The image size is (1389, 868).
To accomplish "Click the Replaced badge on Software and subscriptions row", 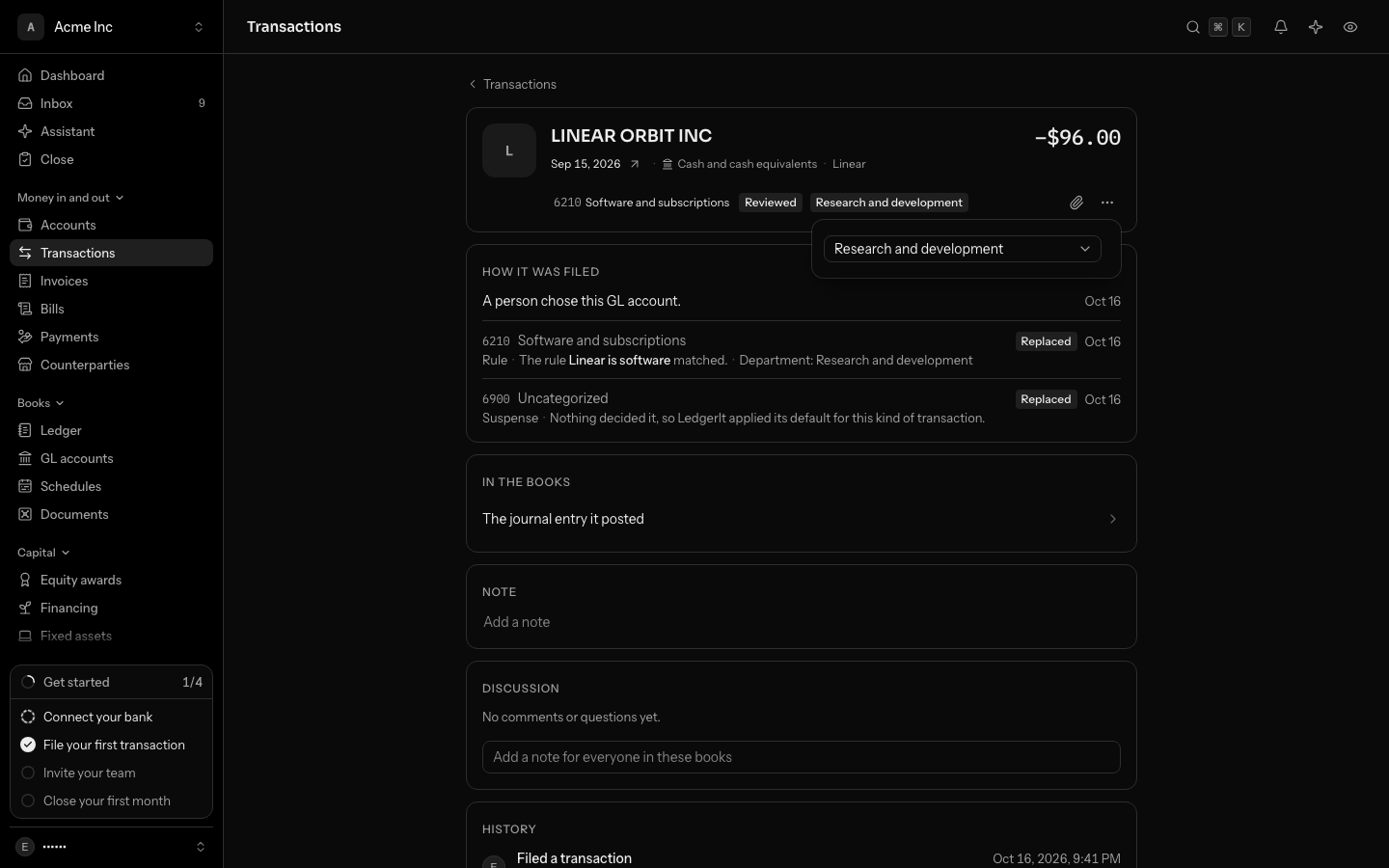I will 1046,341.
